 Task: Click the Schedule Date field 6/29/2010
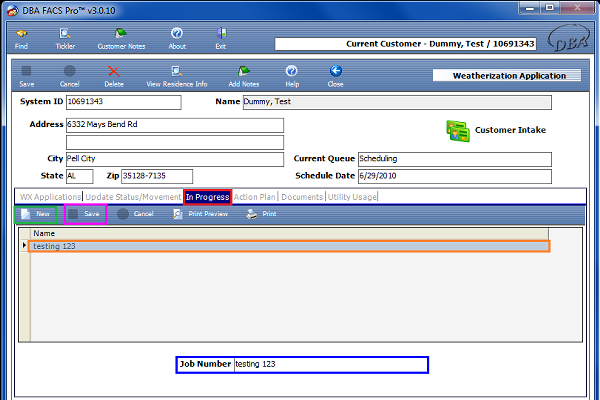(455, 176)
